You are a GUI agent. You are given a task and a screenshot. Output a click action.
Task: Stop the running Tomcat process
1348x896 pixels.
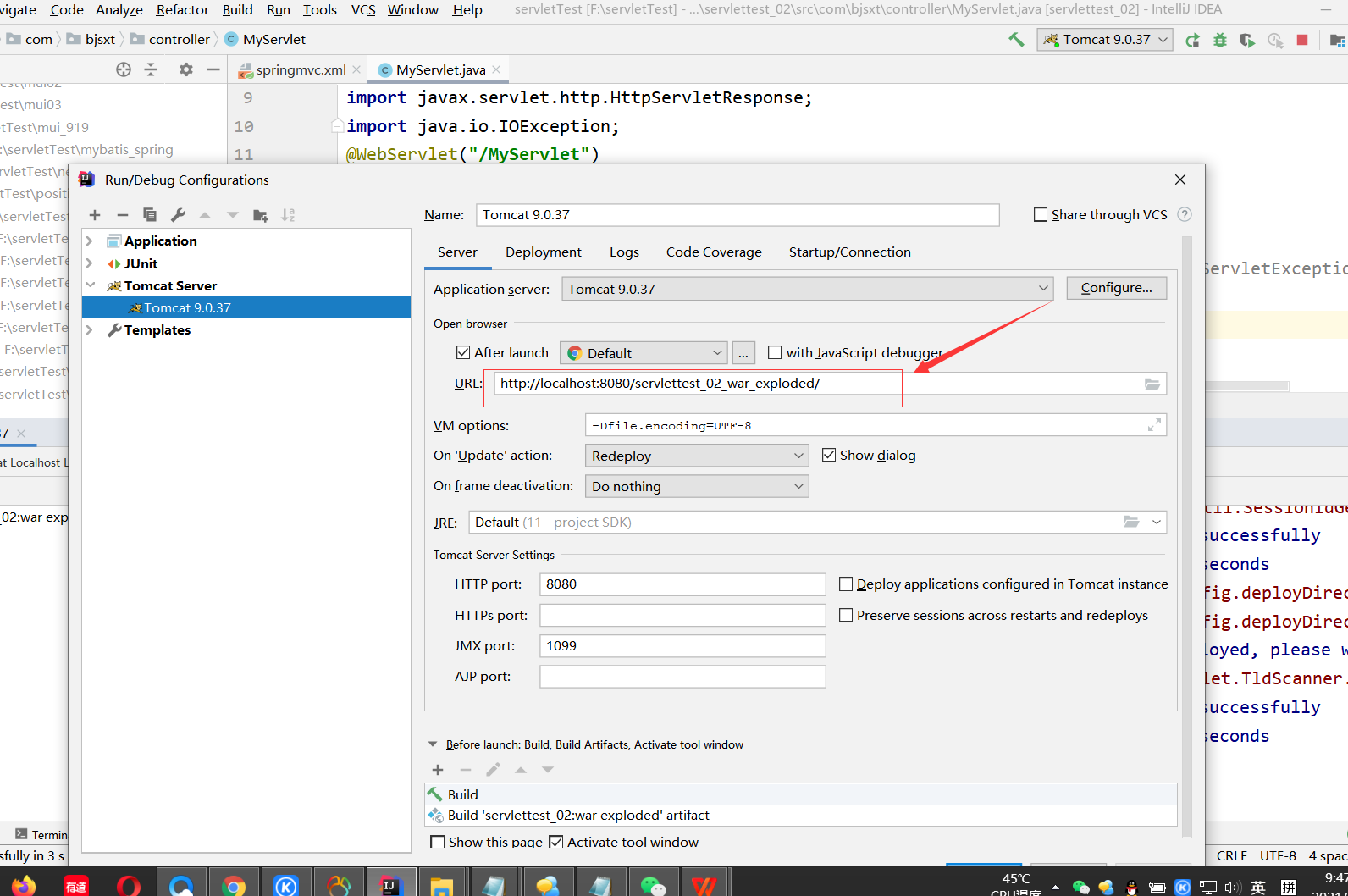point(1302,40)
